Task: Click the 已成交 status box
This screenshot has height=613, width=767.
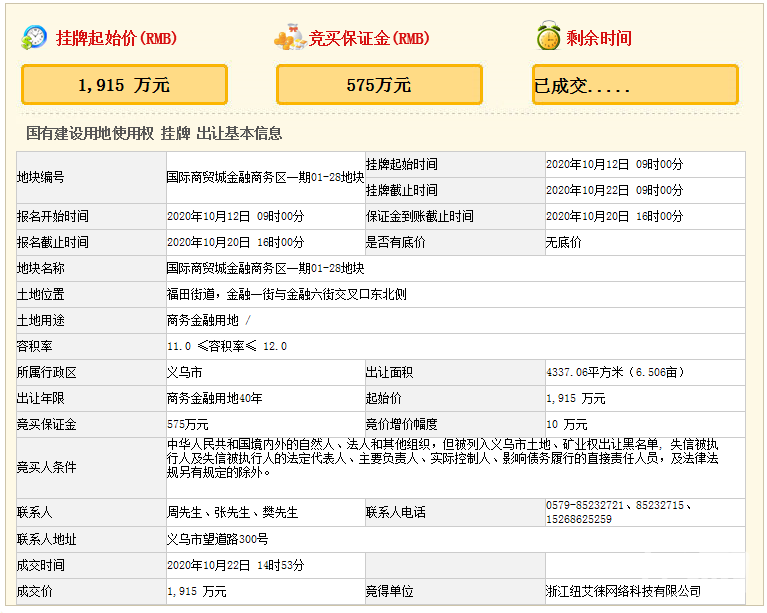Action: [635, 85]
